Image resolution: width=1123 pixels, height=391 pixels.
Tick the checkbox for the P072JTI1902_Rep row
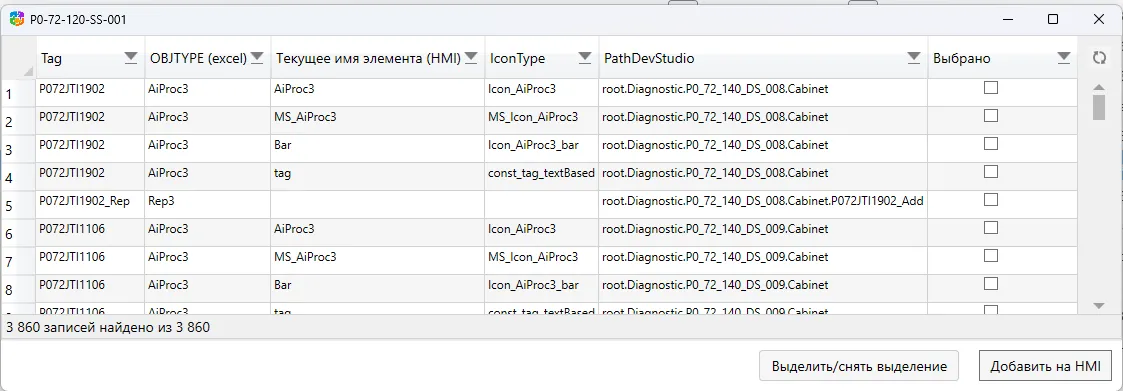[991, 200]
